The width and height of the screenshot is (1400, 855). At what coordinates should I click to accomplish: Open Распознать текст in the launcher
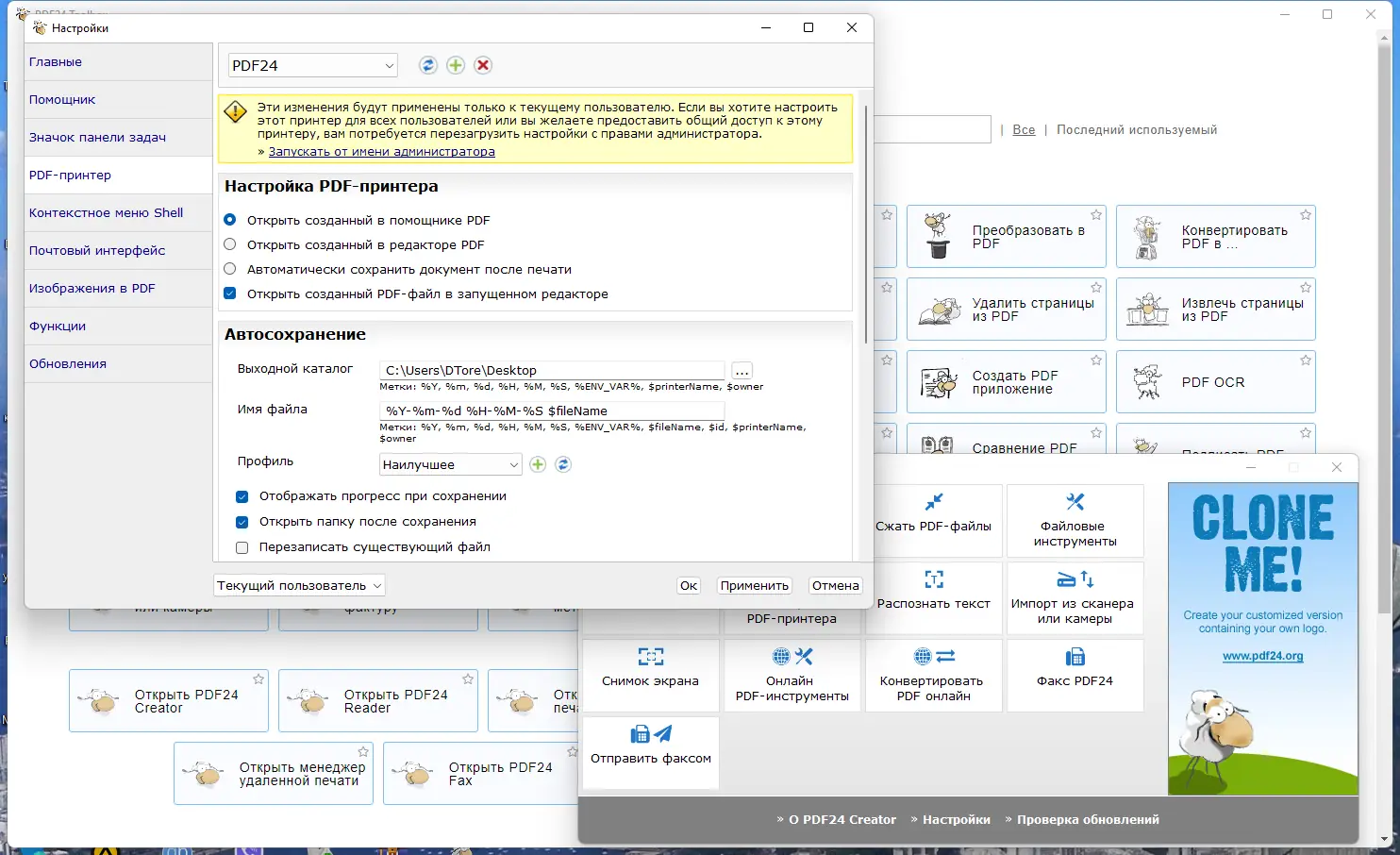click(x=934, y=598)
